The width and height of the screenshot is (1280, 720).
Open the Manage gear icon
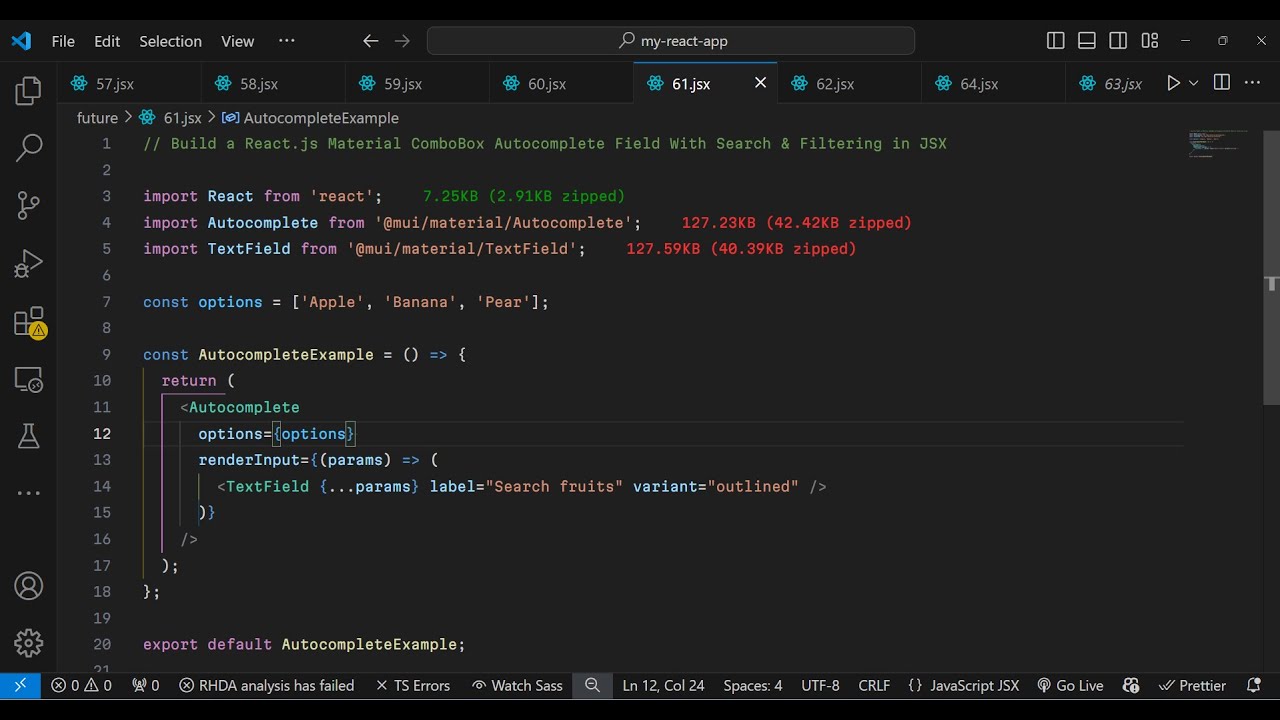[28, 643]
